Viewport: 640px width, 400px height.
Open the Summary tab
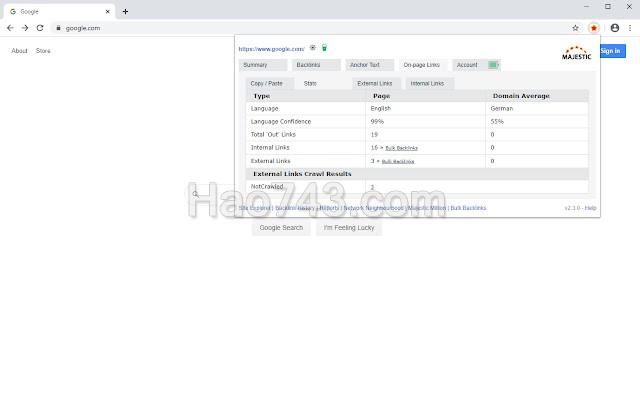(263, 65)
